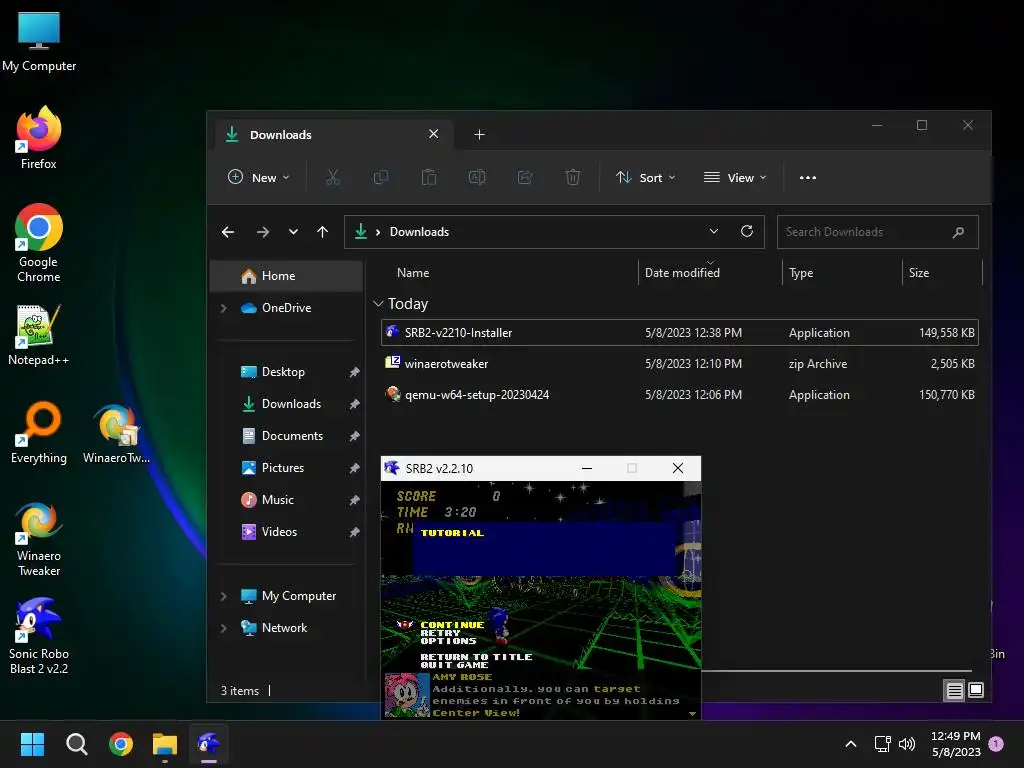Open network icon in system tray
The width and height of the screenshot is (1024, 768).
[882, 744]
